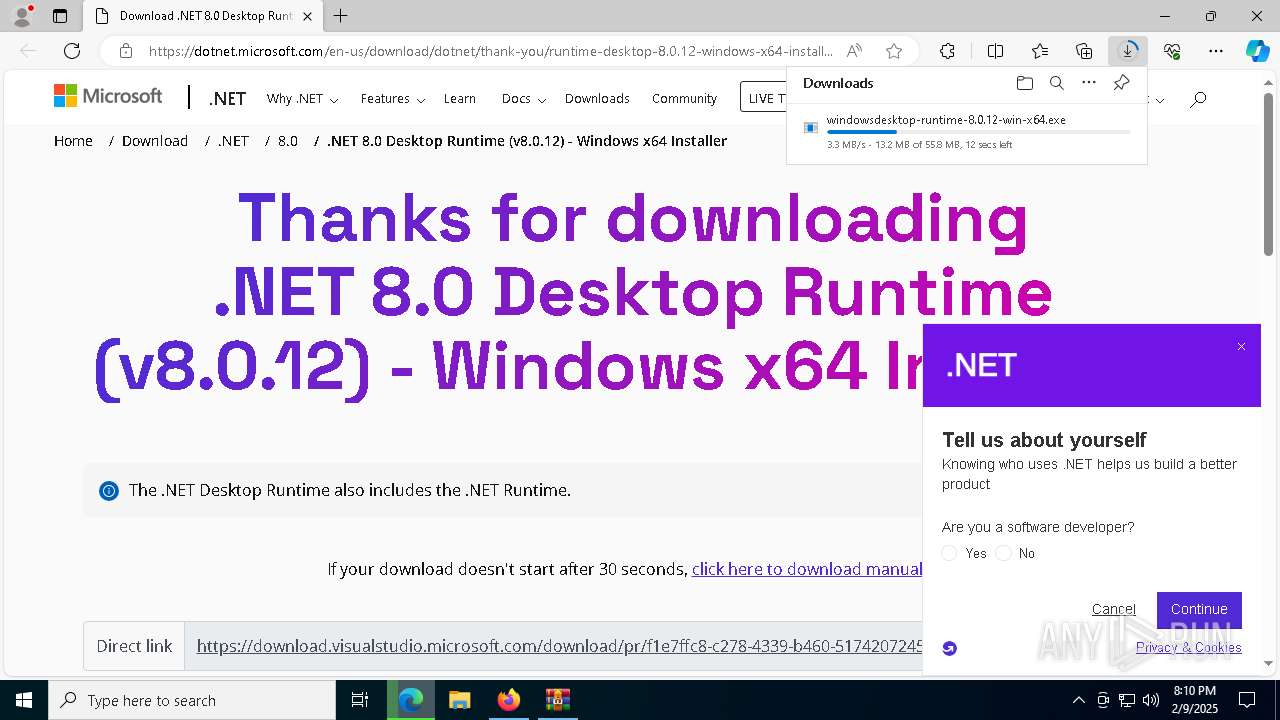Open downloads folder from Downloads panel

click(x=1024, y=83)
